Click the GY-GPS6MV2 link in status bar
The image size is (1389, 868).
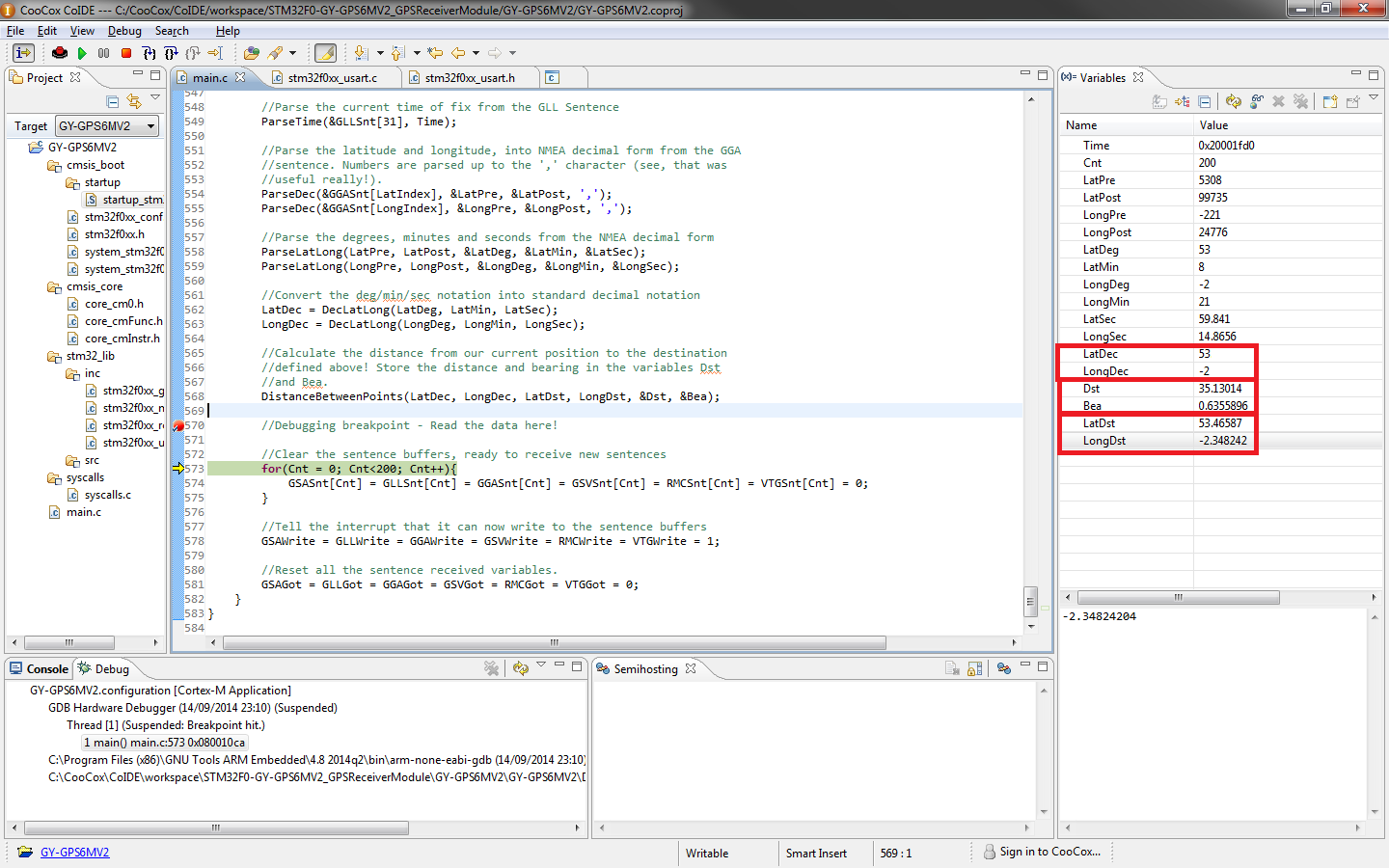pyautogui.click(x=74, y=853)
